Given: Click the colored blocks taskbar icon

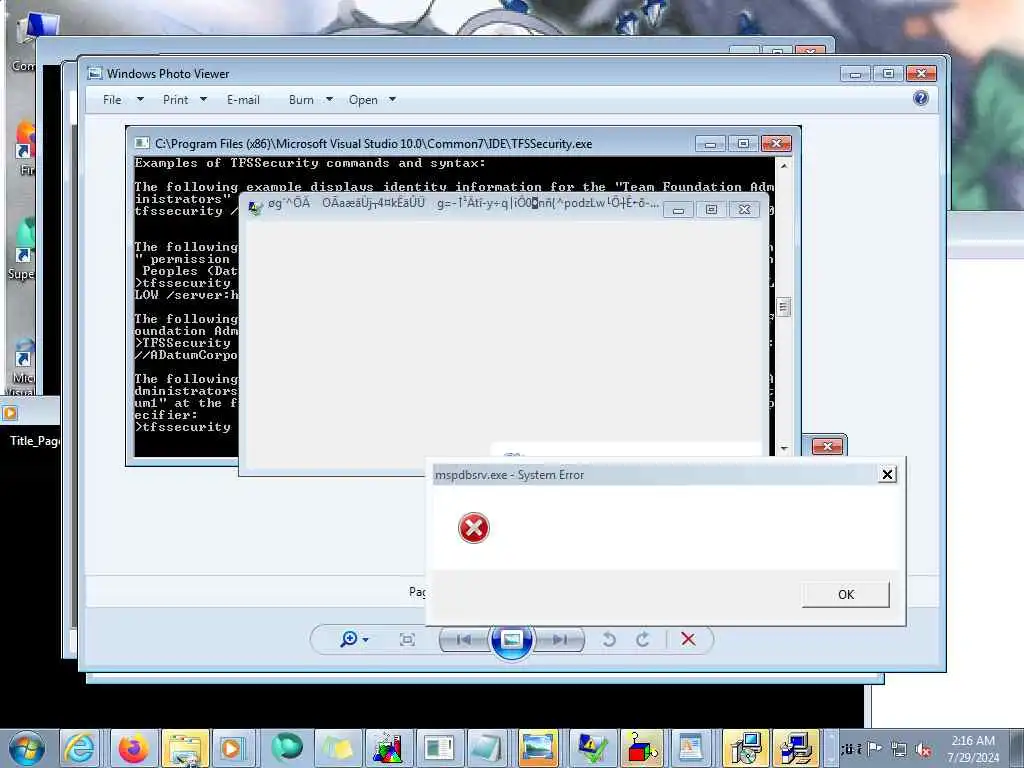Looking at the screenshot, I should [643, 748].
